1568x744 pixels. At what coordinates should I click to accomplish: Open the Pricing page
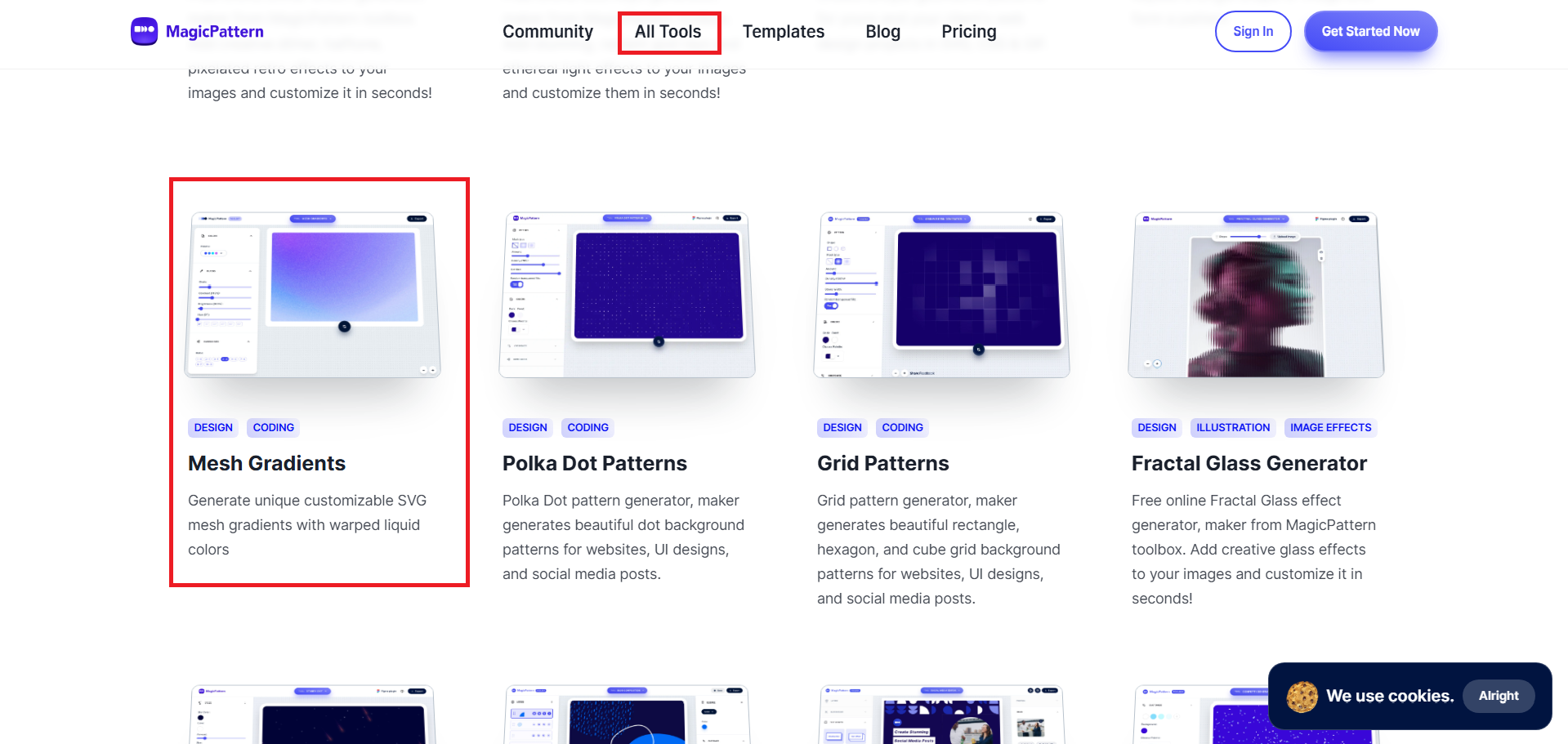tap(969, 31)
